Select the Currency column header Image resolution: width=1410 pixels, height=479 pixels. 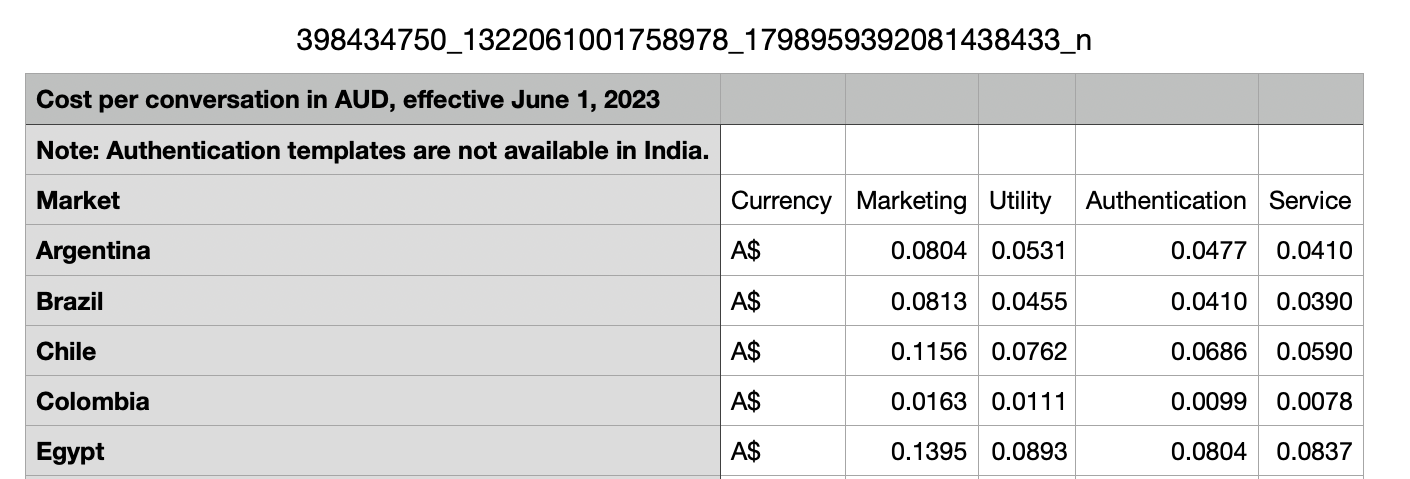[x=781, y=201]
